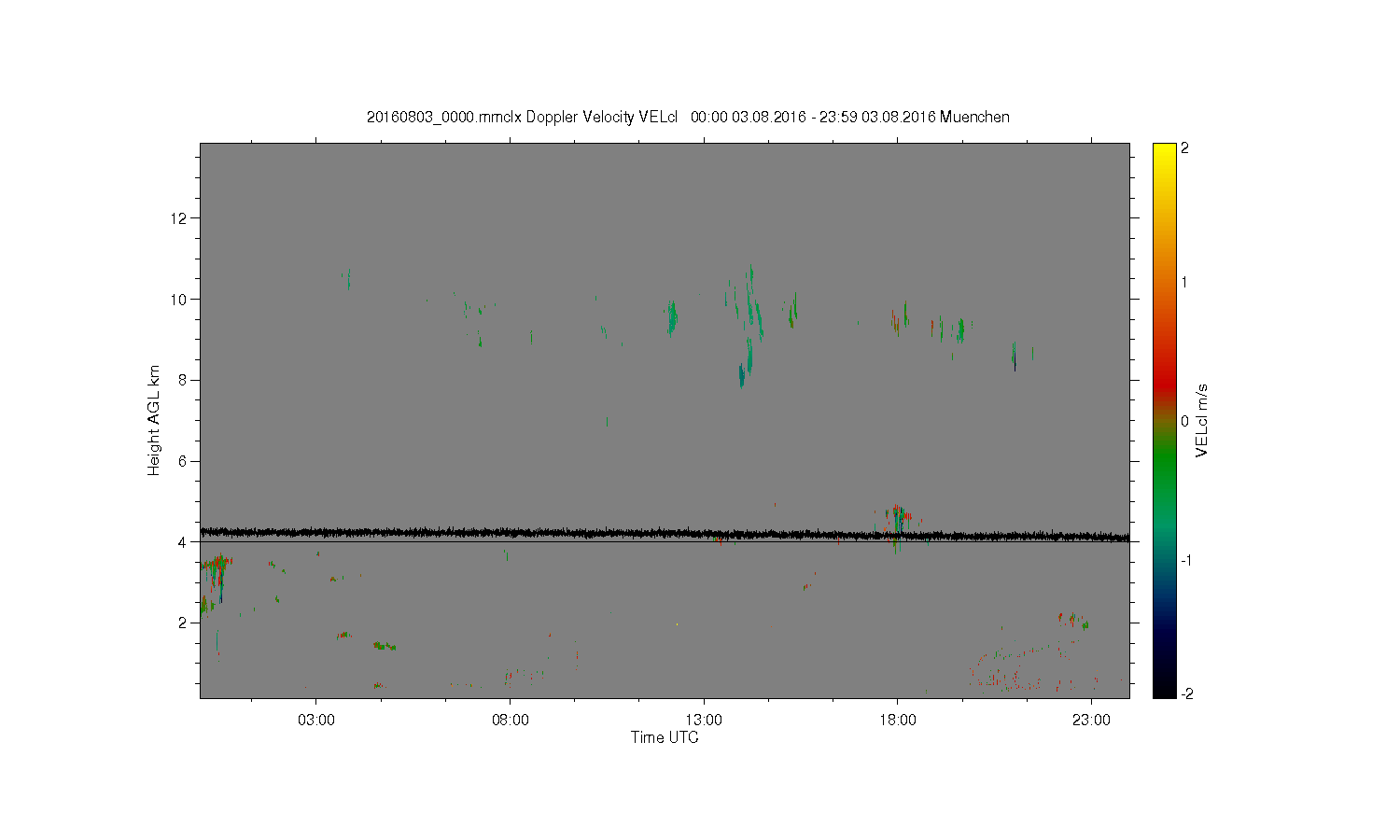Viewport: 1400px width, 840px height.
Task: Click the black noisy line near 4 km
Action: 665,534
